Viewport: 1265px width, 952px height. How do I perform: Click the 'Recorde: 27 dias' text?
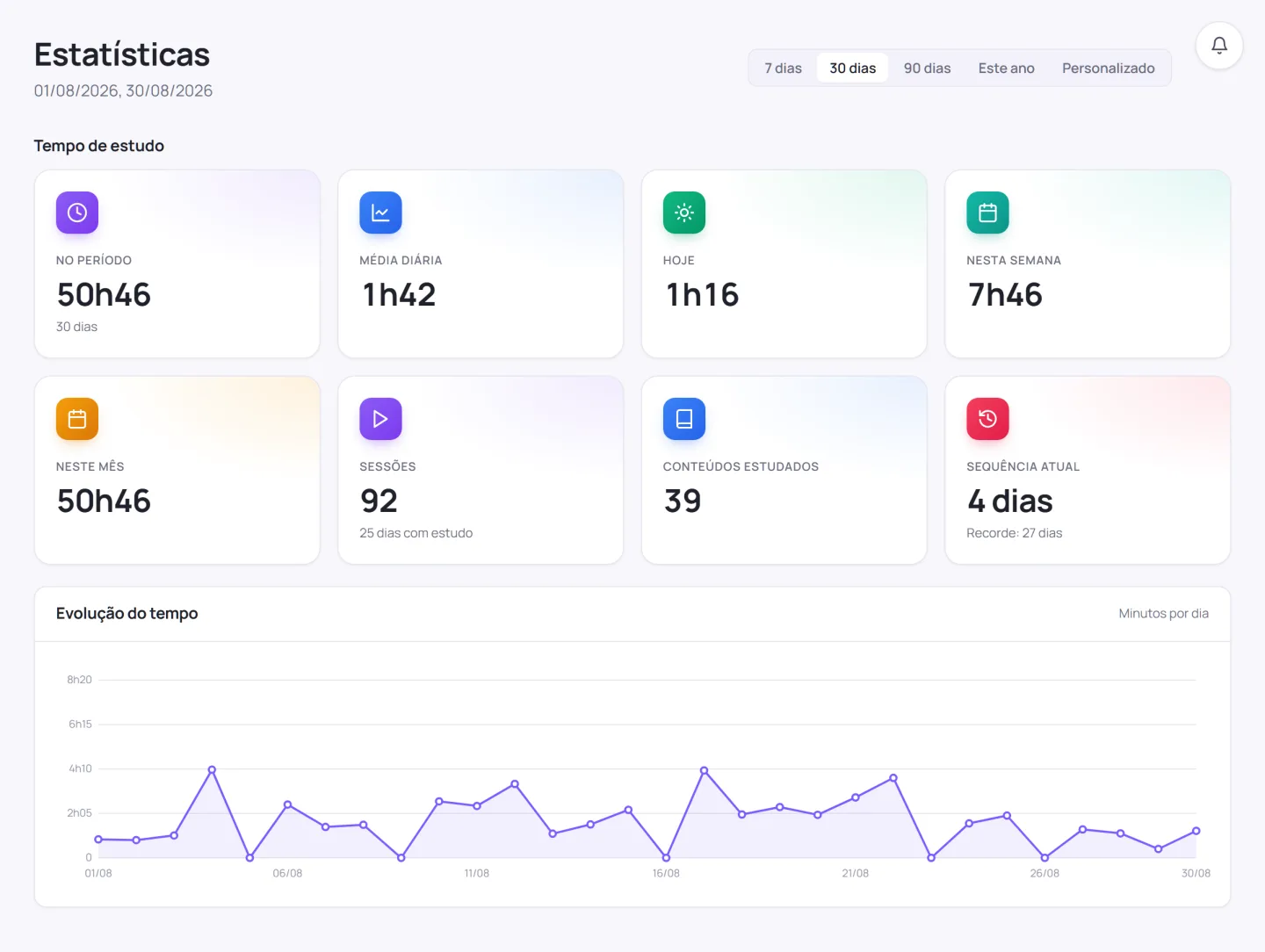[1014, 533]
